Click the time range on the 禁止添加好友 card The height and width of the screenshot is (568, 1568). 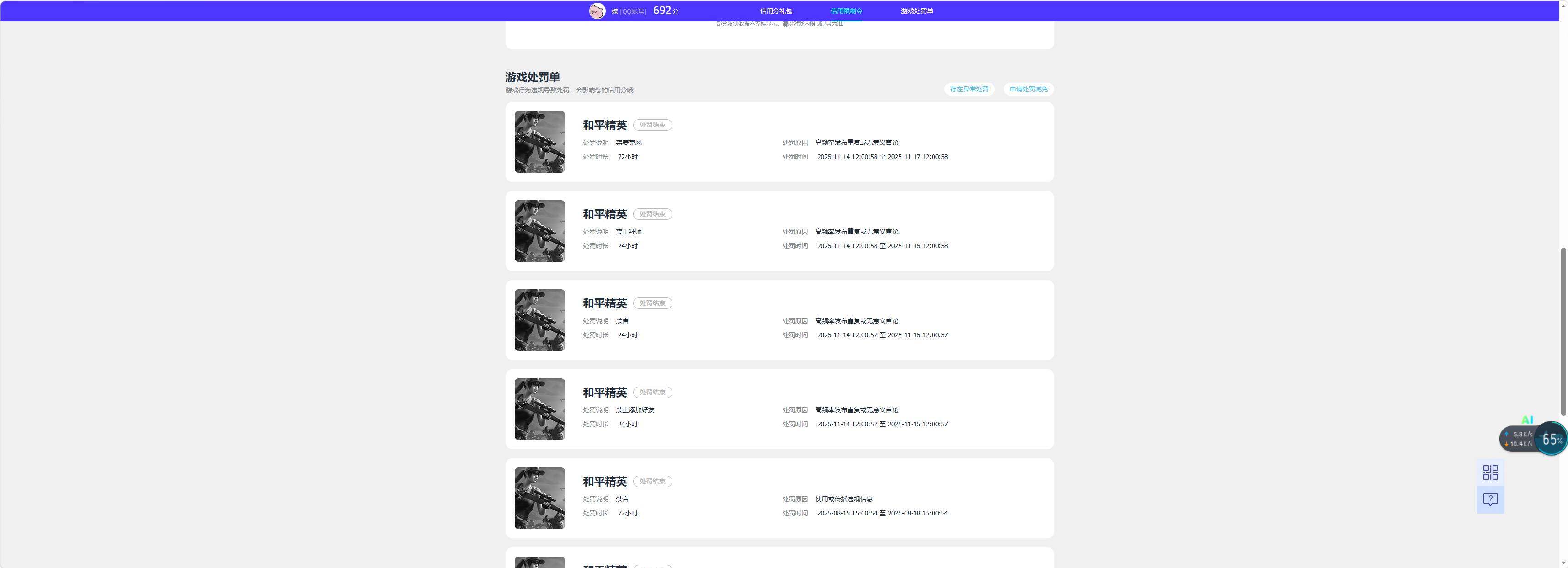click(882, 424)
